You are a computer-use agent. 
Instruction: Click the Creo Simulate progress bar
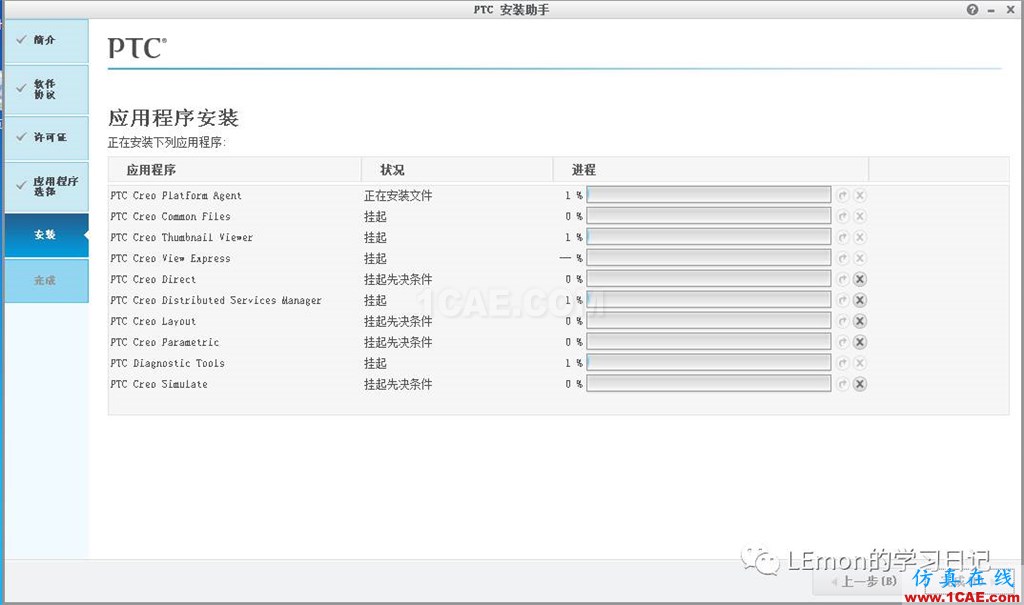(709, 383)
